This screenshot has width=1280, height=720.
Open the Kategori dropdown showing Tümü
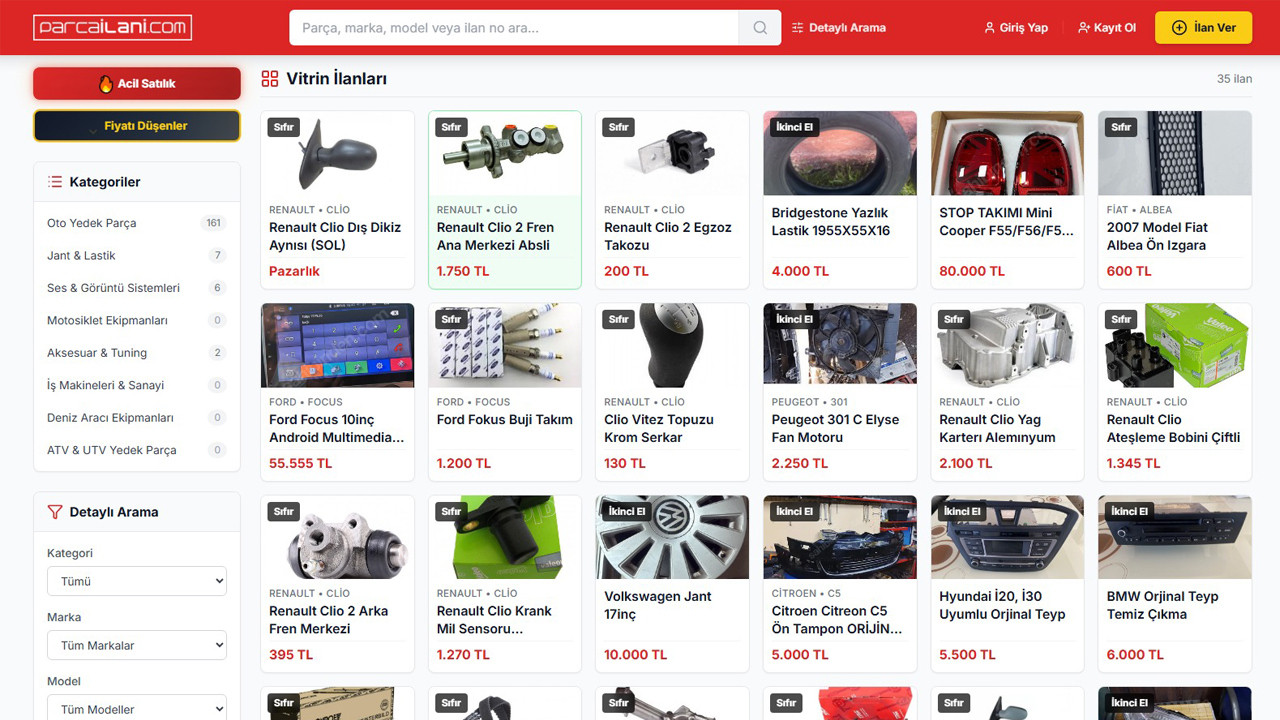[x=137, y=581]
